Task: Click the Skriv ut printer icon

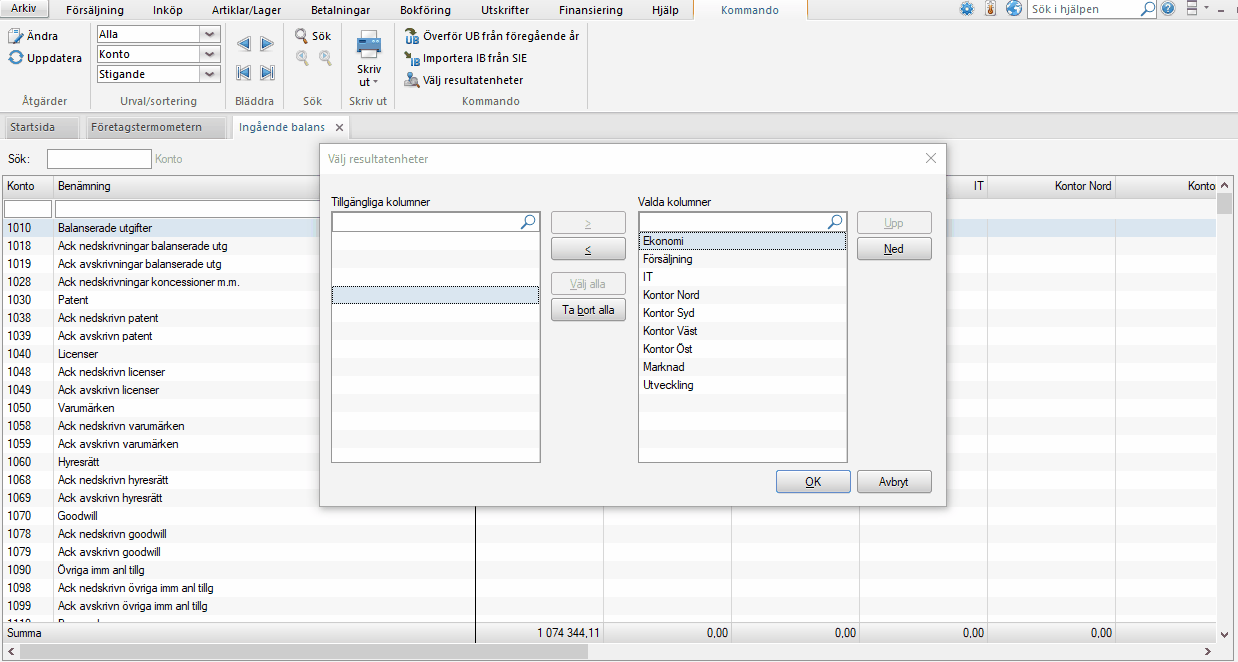Action: (369, 44)
